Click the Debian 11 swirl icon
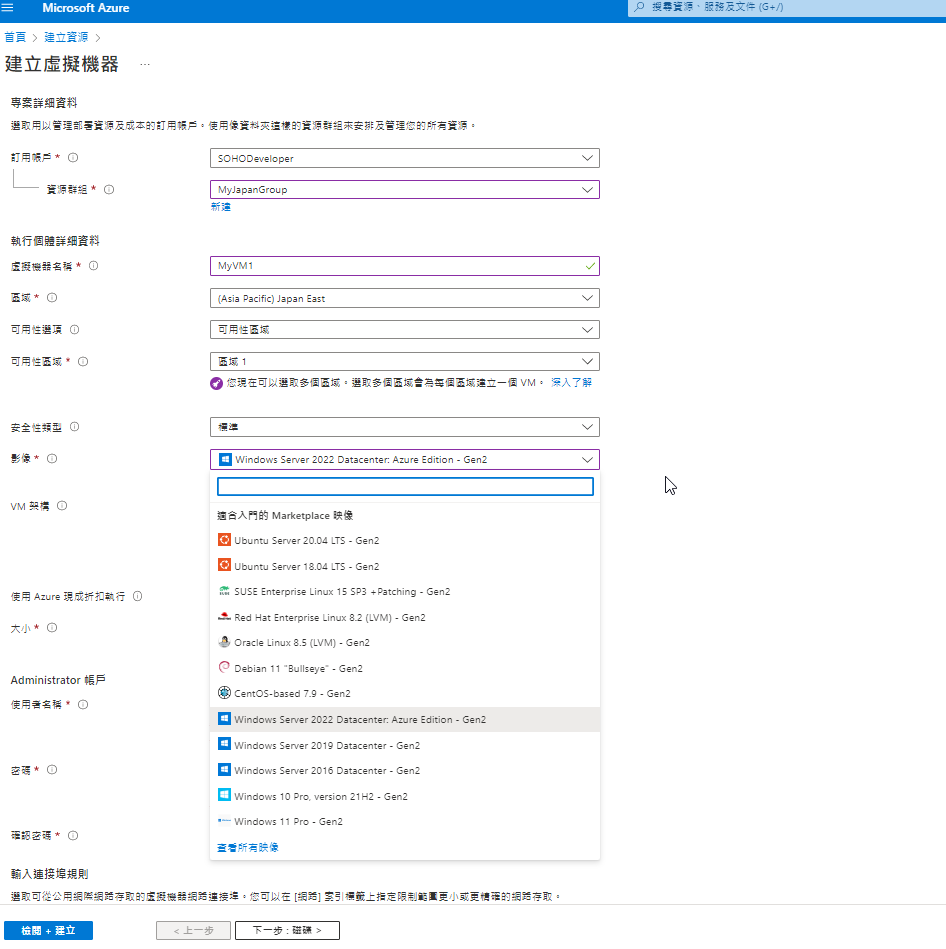The width and height of the screenshot is (946, 949). coord(224,668)
